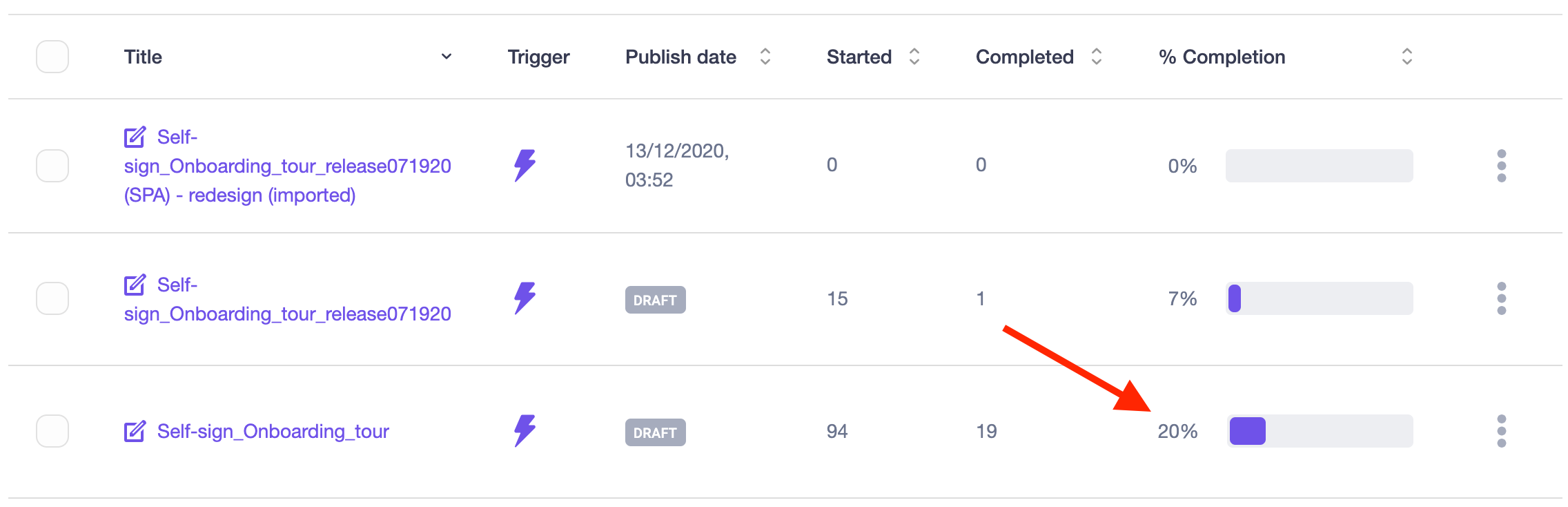Click lightning trigger icon for Self-sign_Onboarding_tour
The image size is (1568, 507).
point(525,431)
